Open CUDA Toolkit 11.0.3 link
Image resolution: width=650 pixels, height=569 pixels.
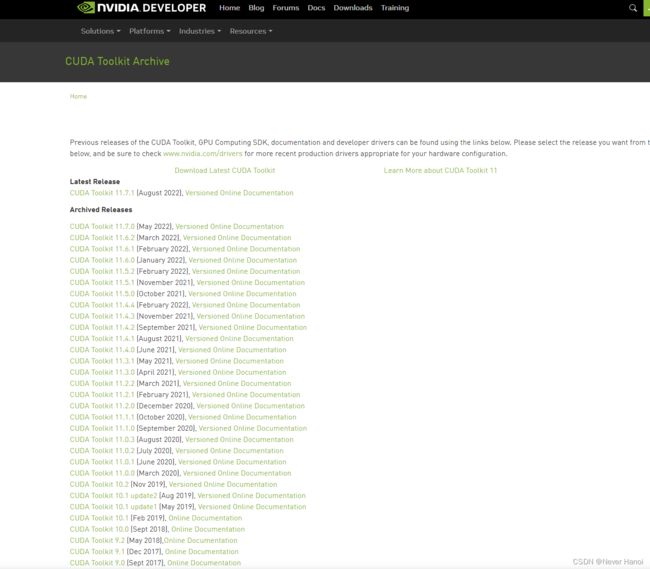[102, 439]
